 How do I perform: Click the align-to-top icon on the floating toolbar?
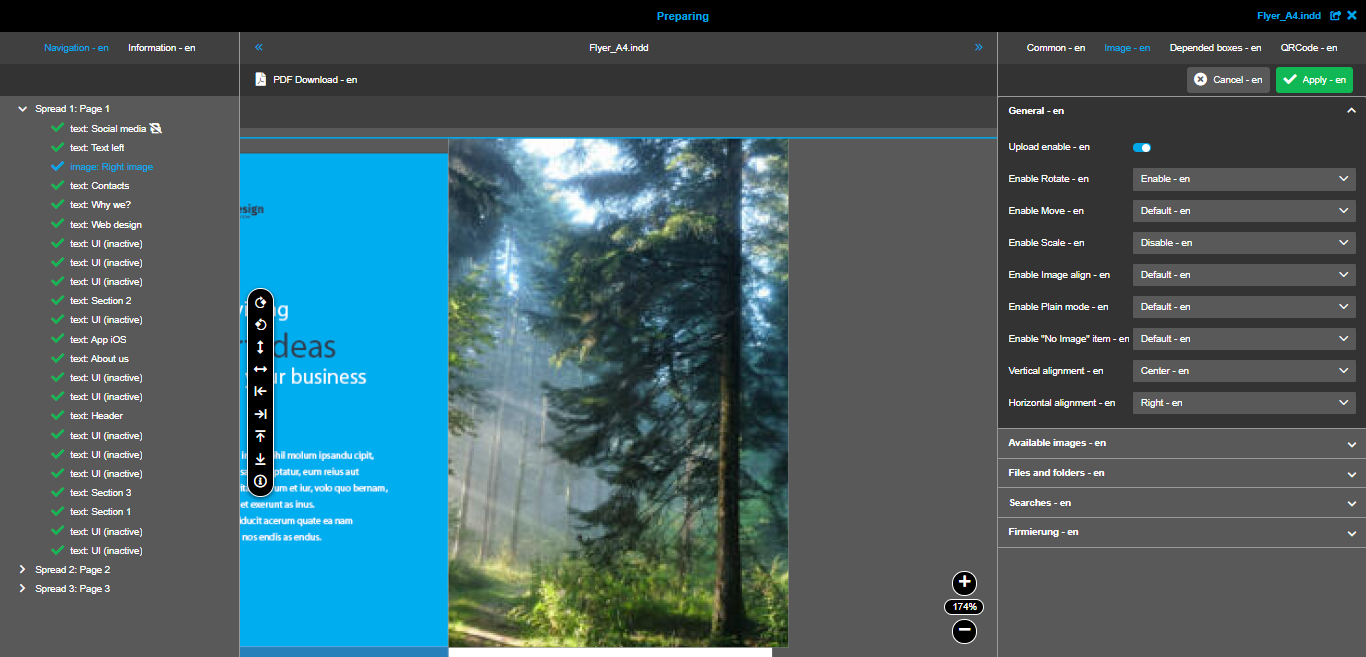click(x=260, y=435)
